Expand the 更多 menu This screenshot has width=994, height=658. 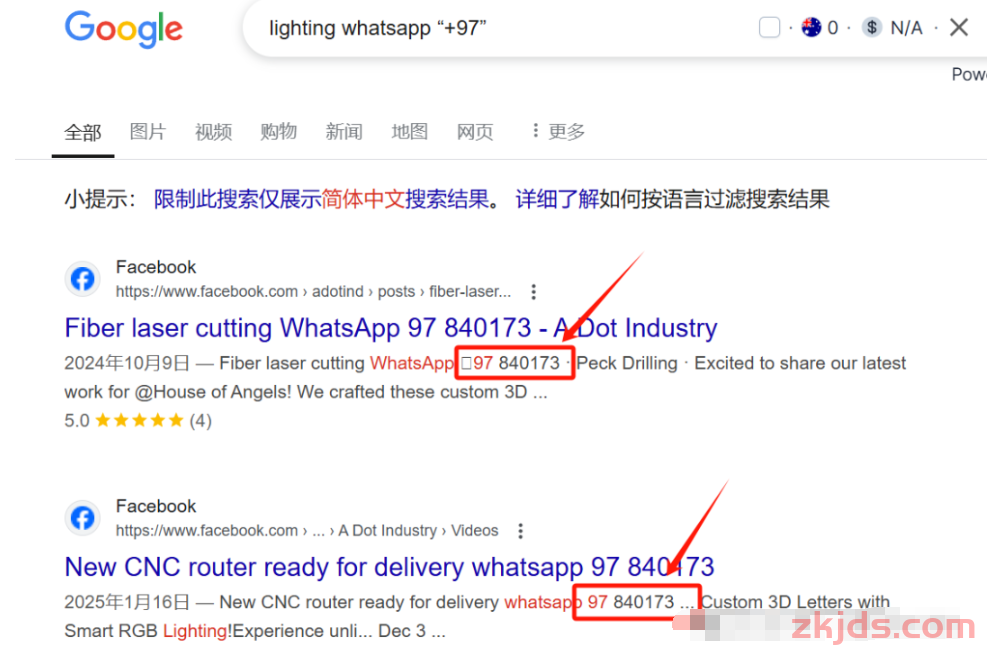click(558, 131)
